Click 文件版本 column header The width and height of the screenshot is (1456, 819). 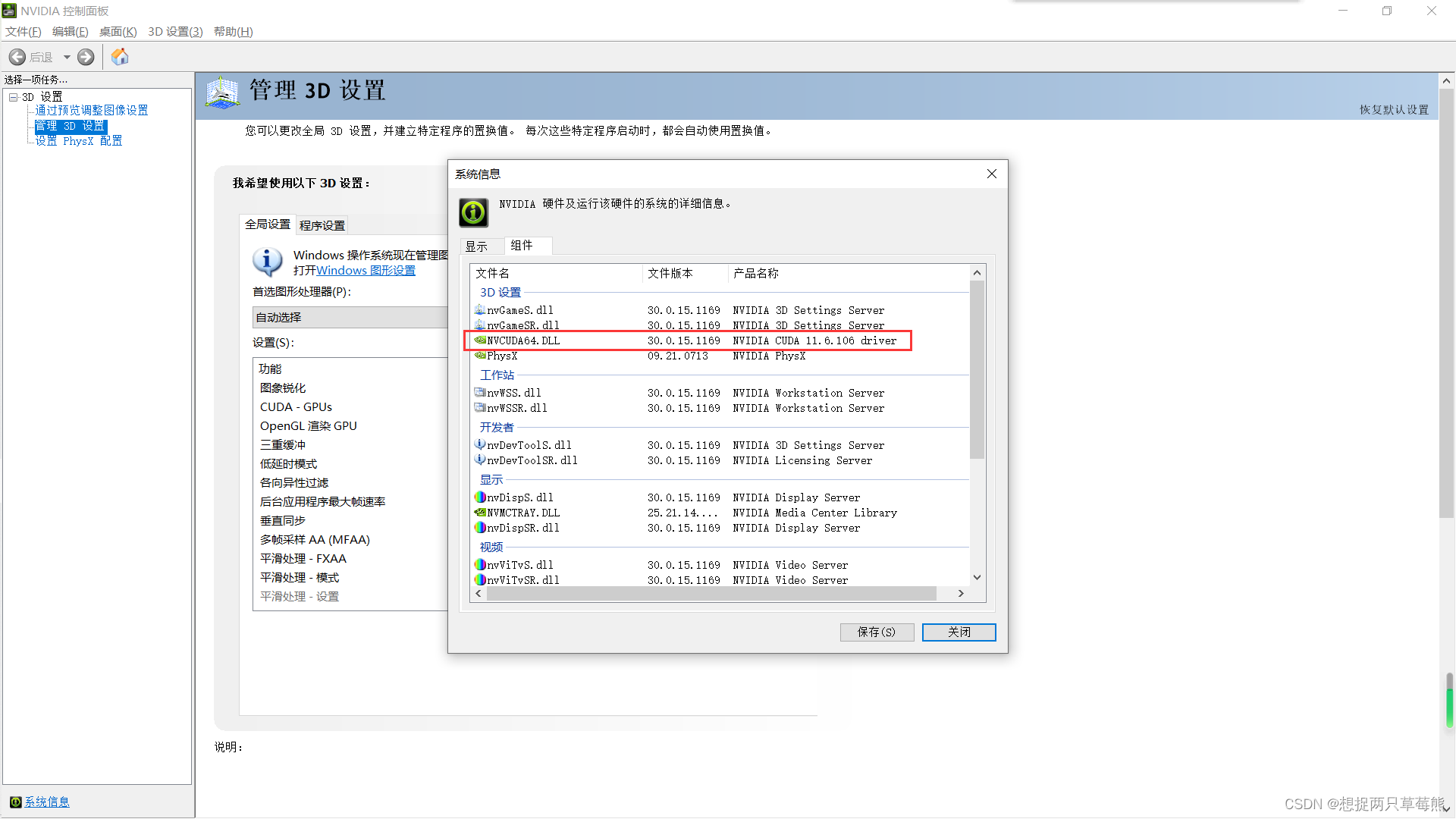click(686, 274)
